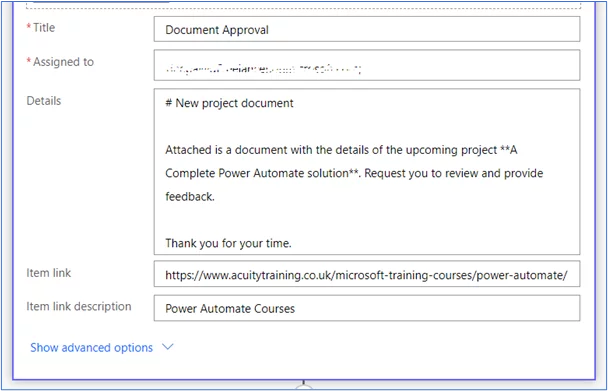Click the Item link description field
The image size is (608, 391).
click(367, 308)
